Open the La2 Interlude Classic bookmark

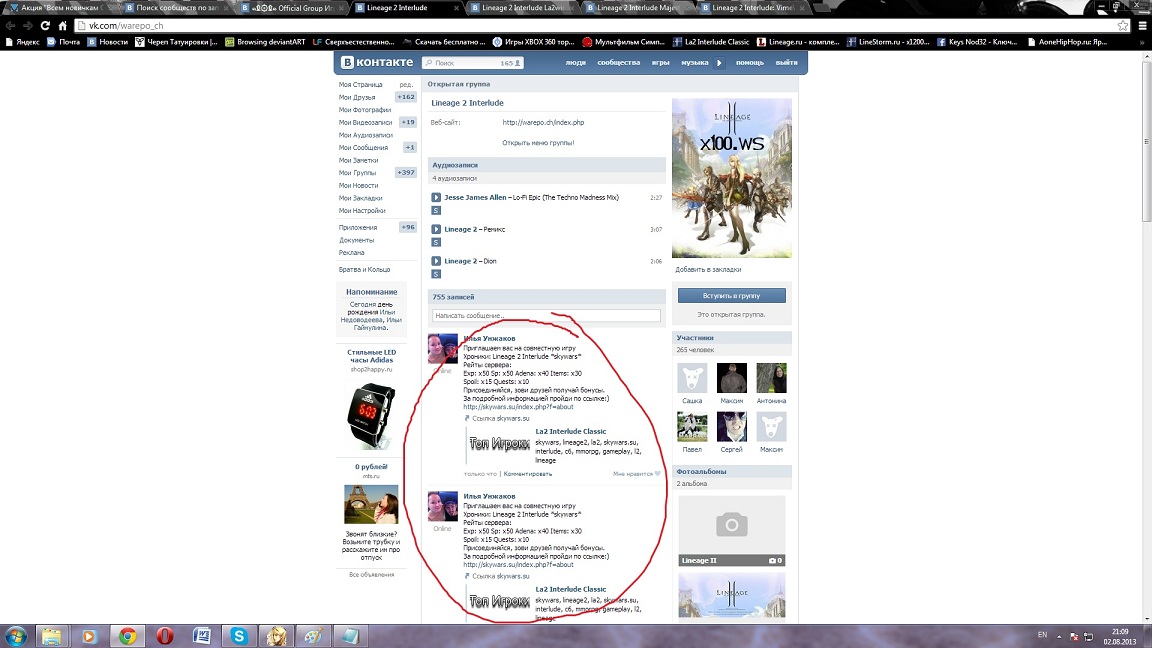point(711,42)
